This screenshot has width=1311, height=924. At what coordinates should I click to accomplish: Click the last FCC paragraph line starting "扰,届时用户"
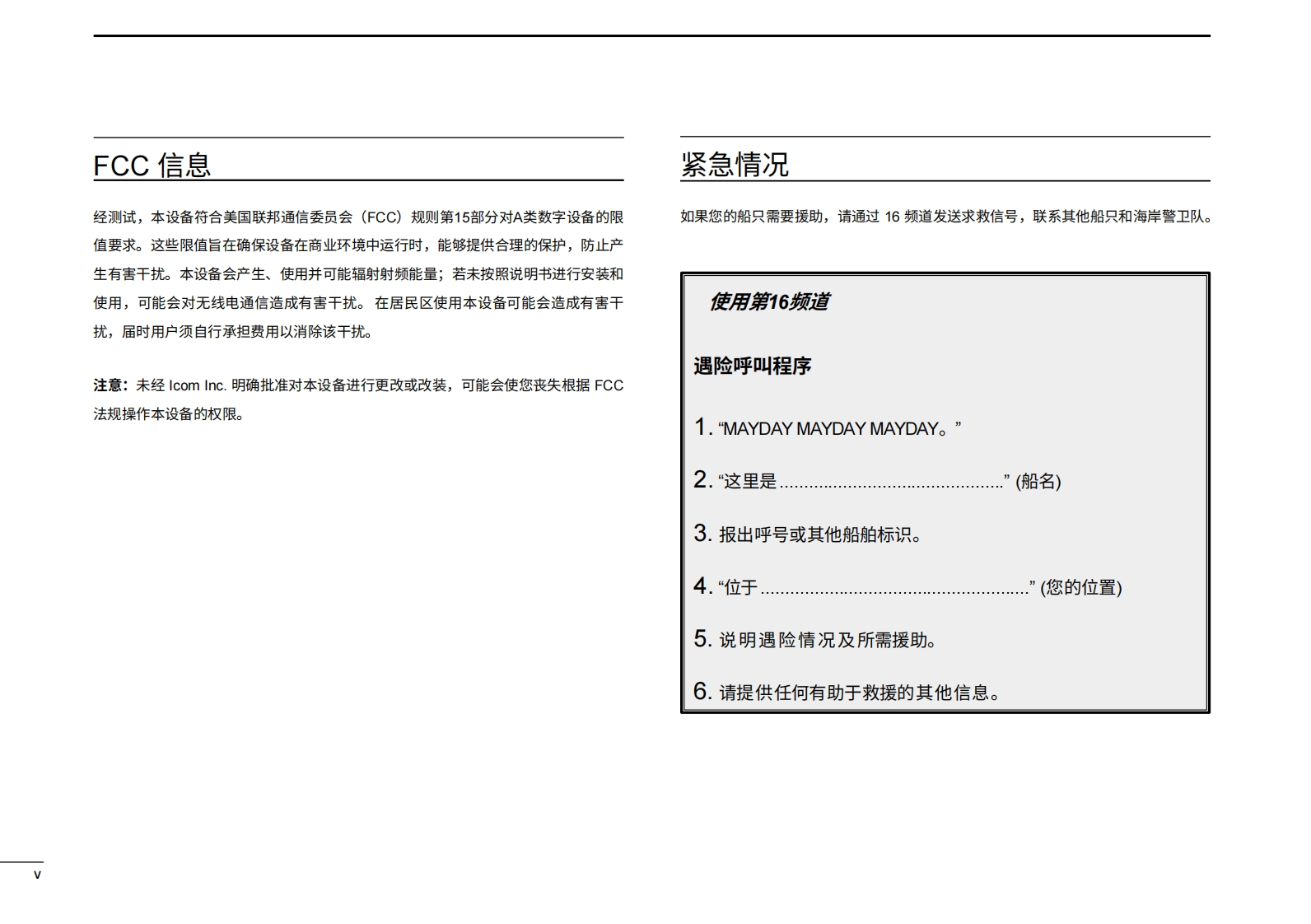point(234,332)
